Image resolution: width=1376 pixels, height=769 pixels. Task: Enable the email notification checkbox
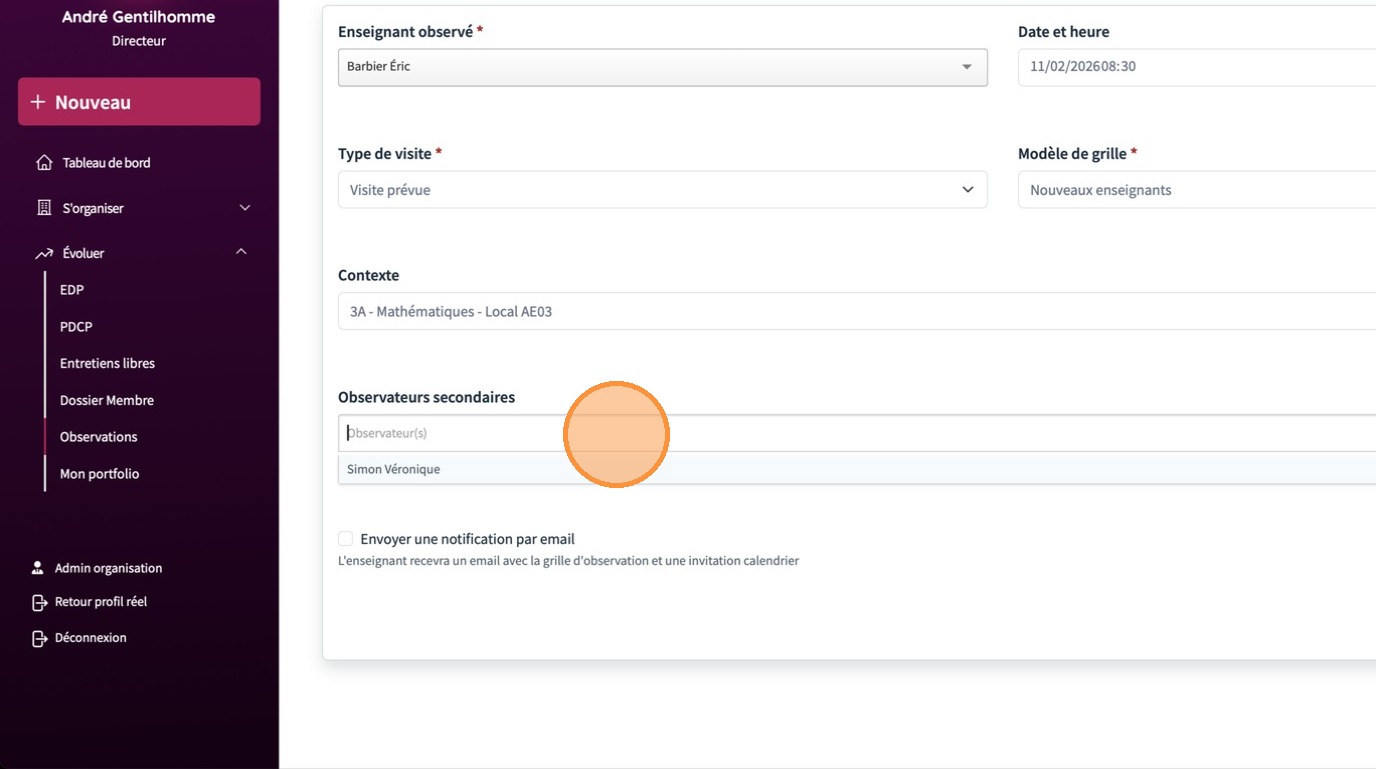click(346, 539)
